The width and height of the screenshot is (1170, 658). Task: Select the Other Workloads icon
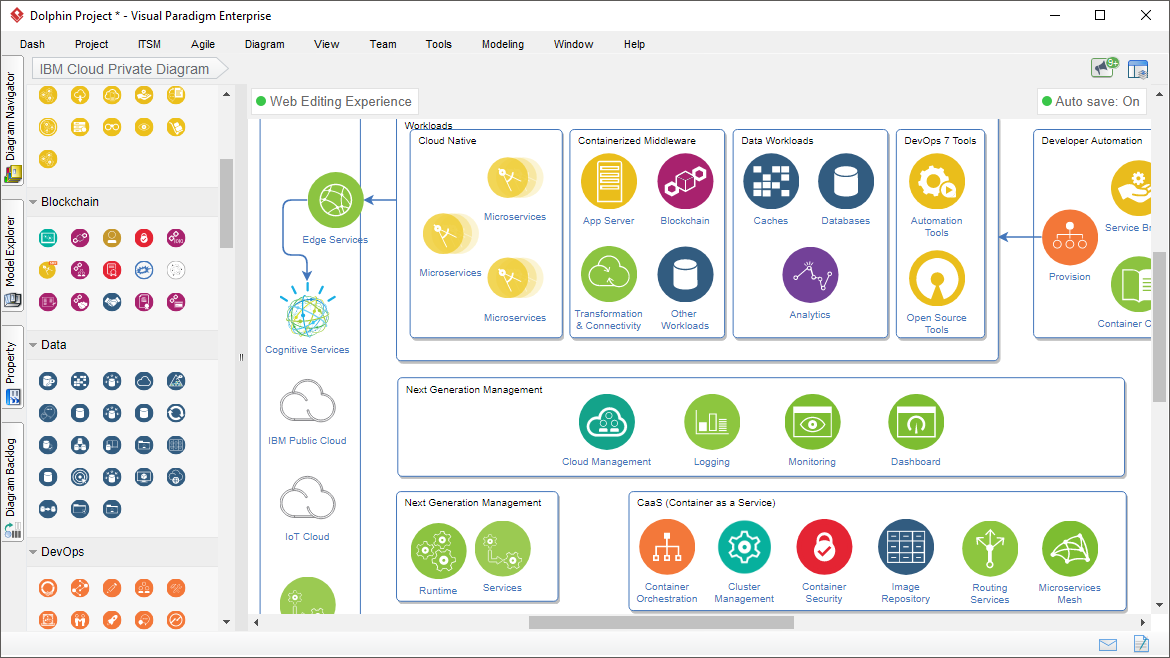(x=685, y=275)
